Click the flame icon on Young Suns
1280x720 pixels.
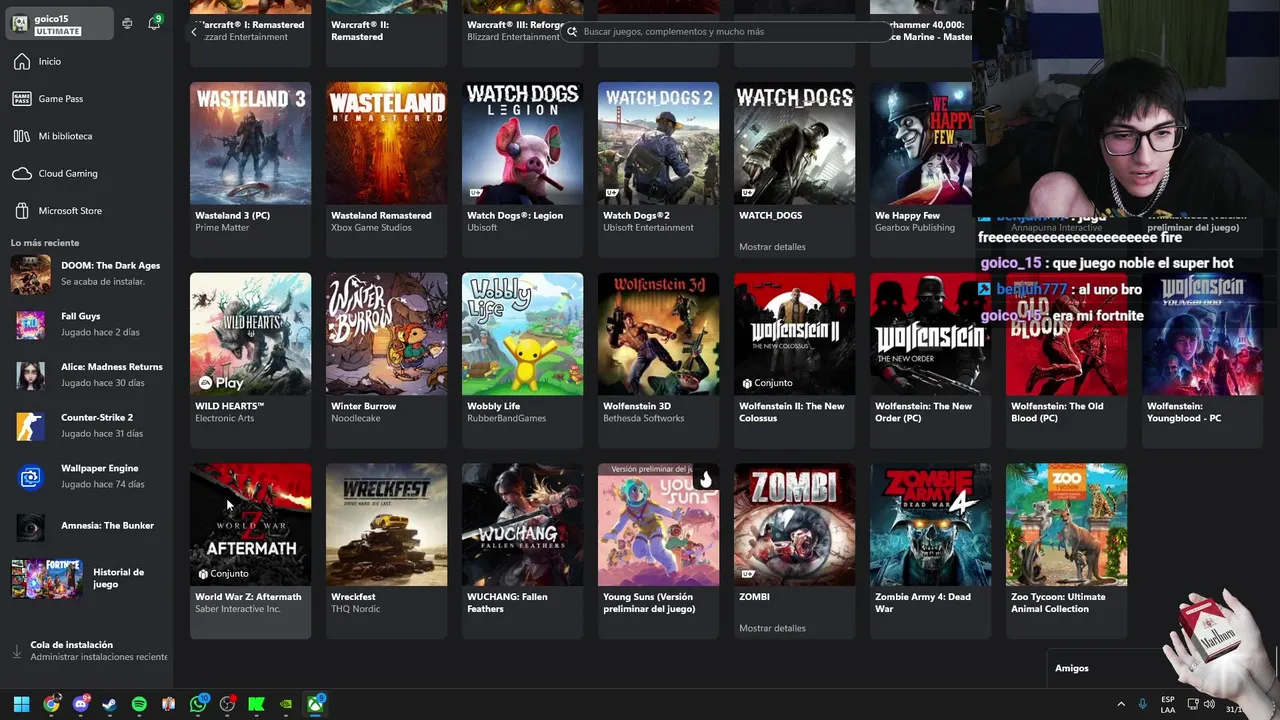(x=705, y=479)
